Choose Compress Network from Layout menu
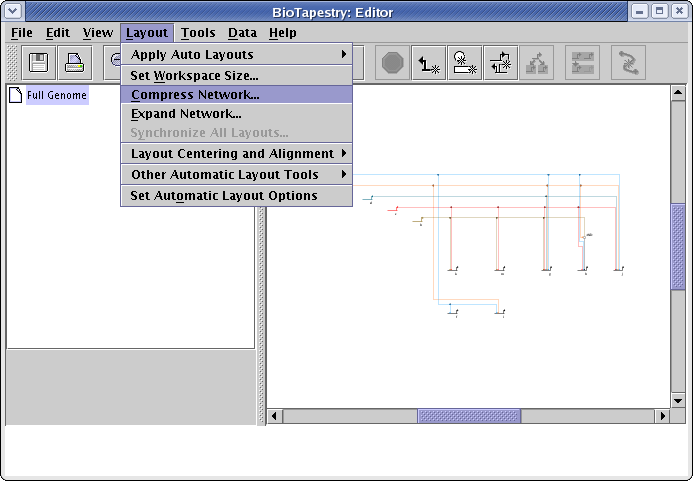The width and height of the screenshot is (693, 481). pos(195,95)
